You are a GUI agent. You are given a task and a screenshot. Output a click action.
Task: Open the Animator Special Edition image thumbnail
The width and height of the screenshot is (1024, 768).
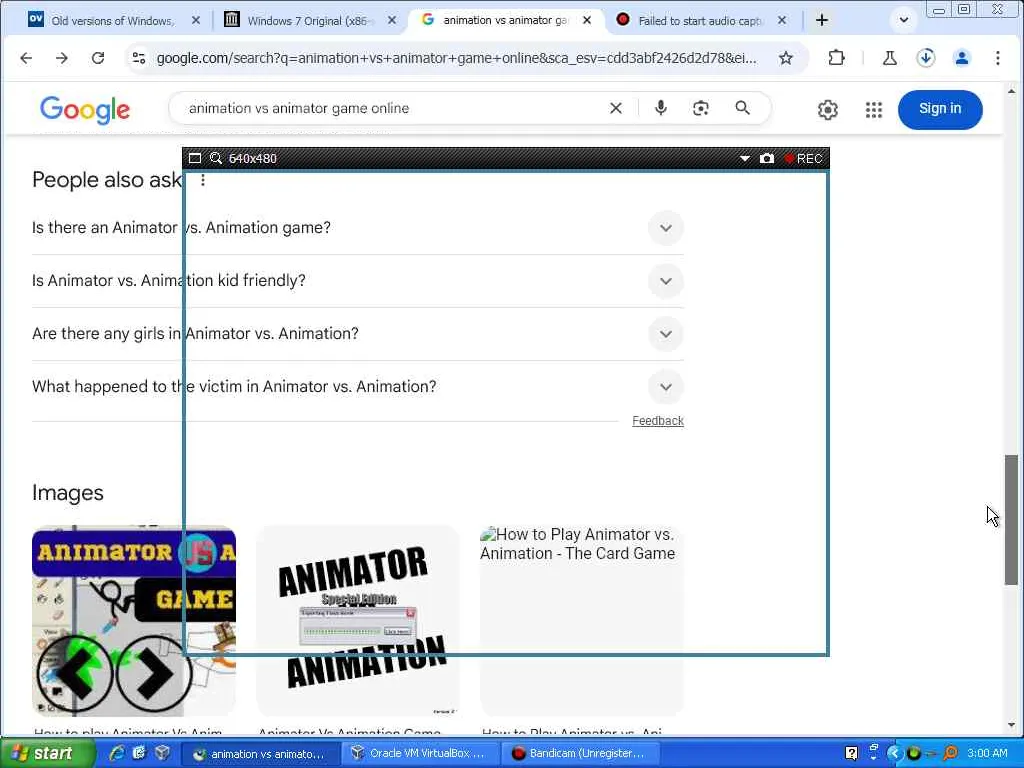(x=358, y=621)
